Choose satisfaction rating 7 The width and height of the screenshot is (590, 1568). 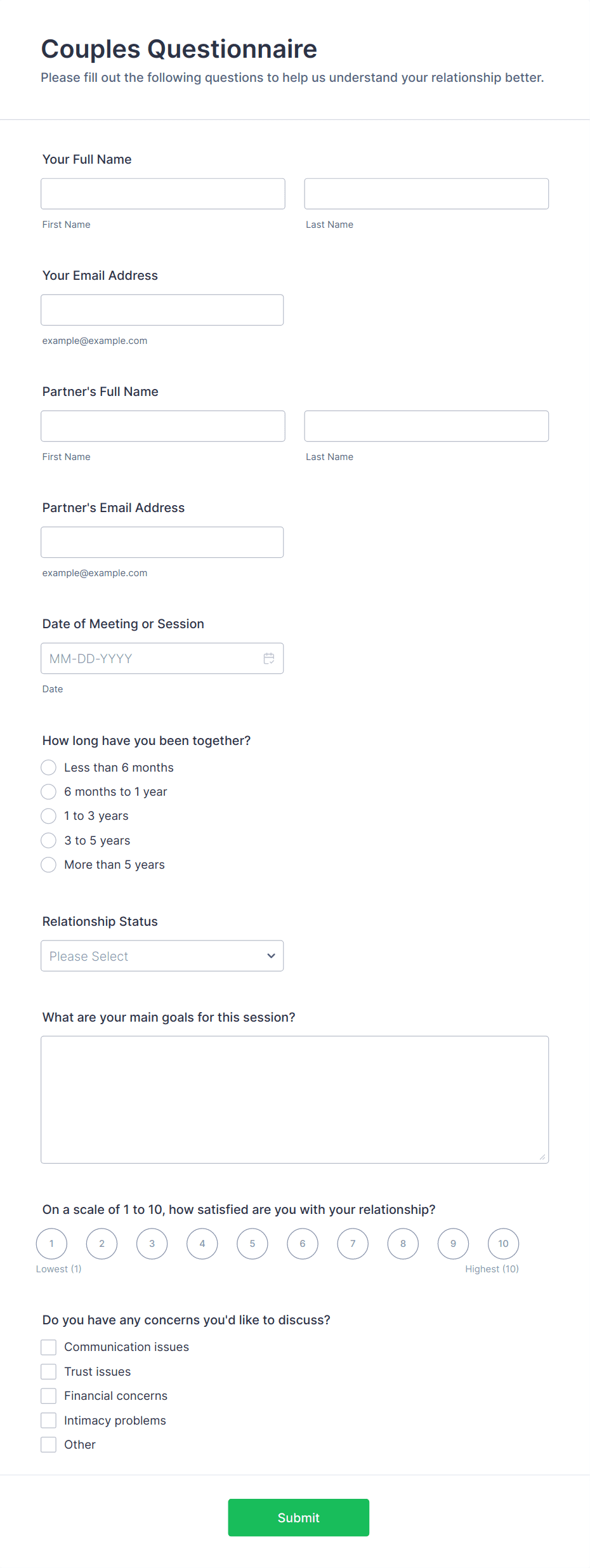[353, 1244]
